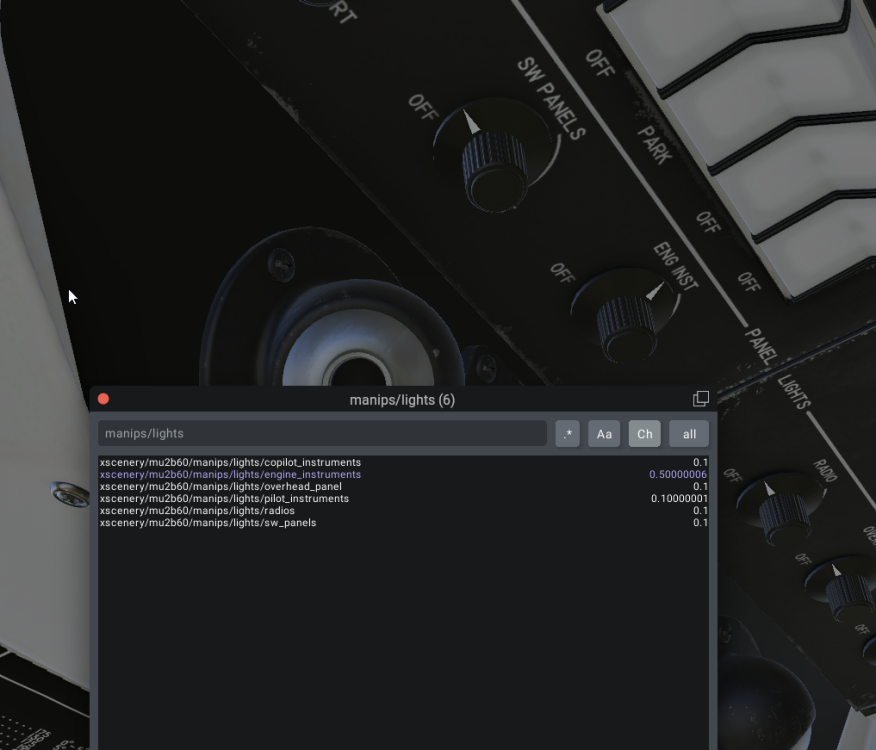Select the pilot_instruments dataref row
The height and width of the screenshot is (750, 876).
click(x=224, y=499)
